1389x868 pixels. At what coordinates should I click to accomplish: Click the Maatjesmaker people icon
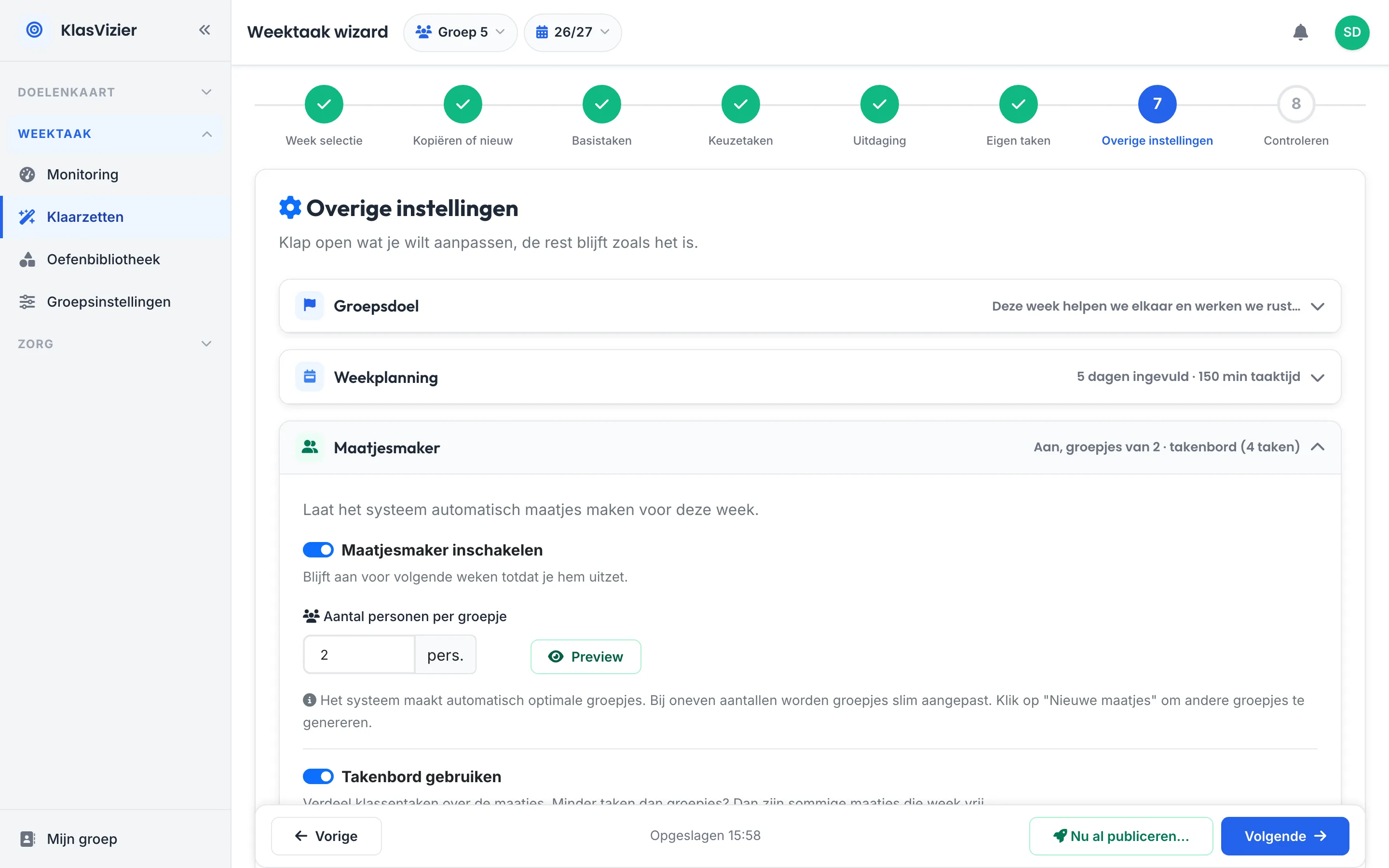pyautogui.click(x=309, y=447)
